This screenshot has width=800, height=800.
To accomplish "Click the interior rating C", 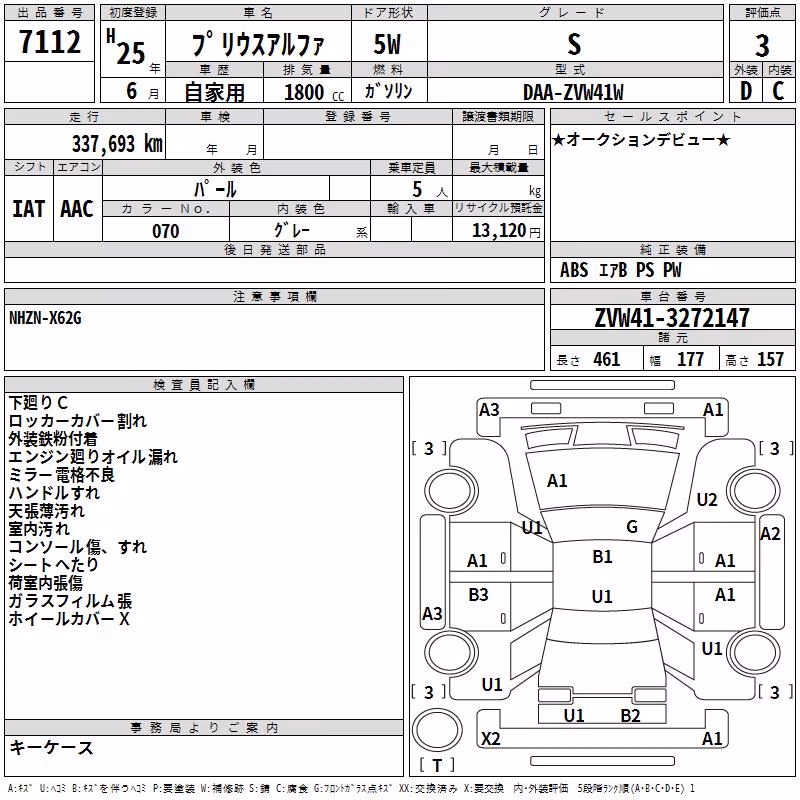I will tap(778, 91).
